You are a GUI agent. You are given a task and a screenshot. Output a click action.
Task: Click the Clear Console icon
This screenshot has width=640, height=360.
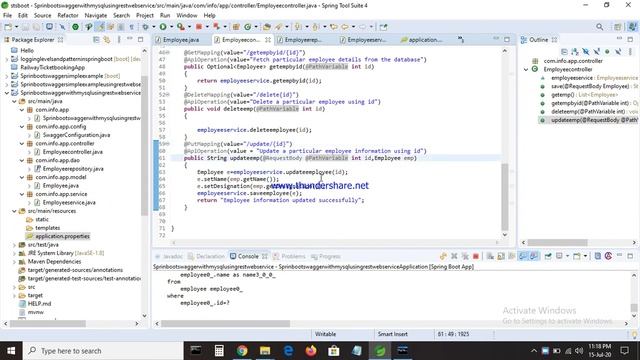(x=490, y=256)
